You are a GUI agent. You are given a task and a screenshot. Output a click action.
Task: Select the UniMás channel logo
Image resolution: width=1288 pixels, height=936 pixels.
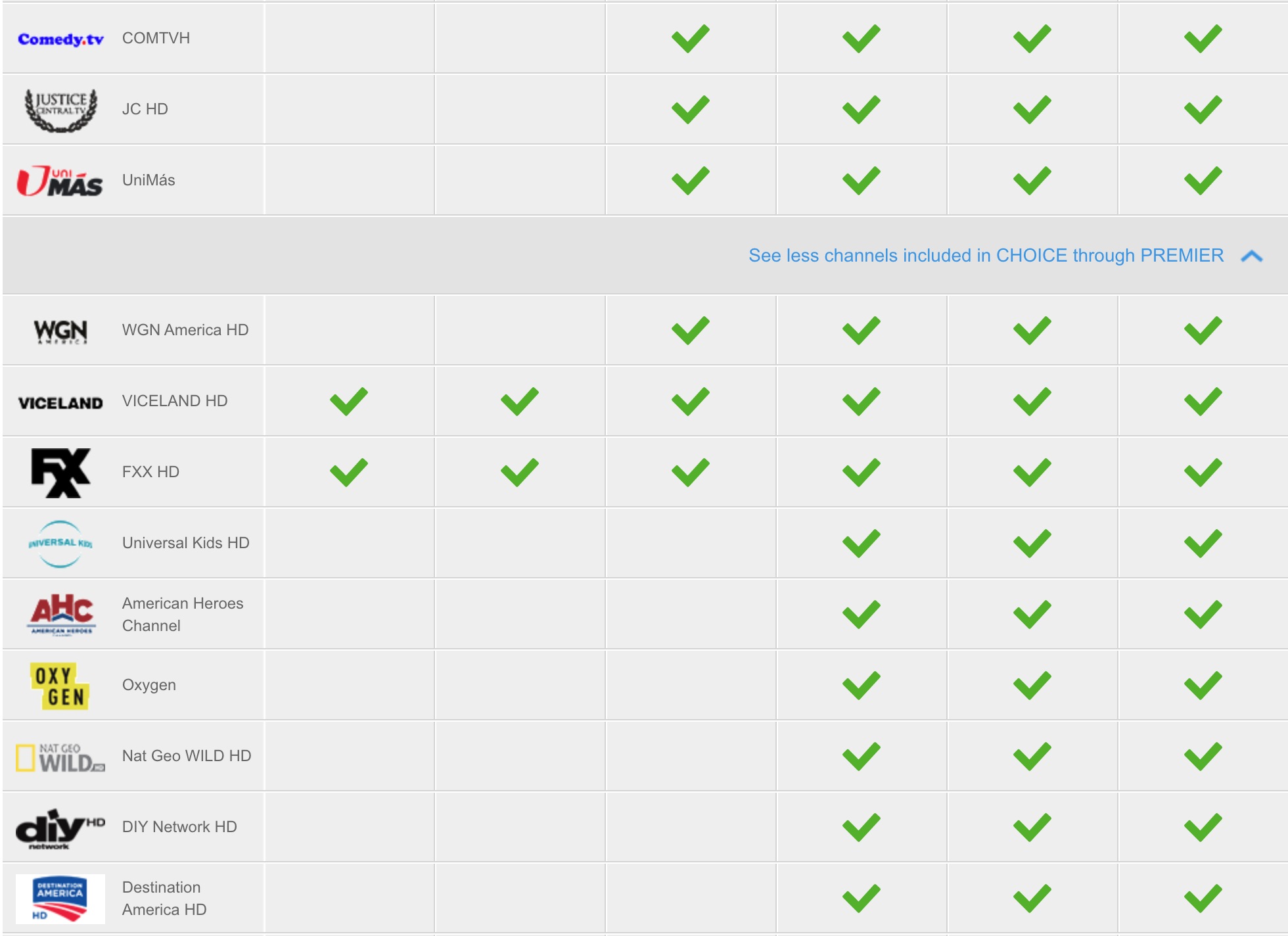coord(60,181)
